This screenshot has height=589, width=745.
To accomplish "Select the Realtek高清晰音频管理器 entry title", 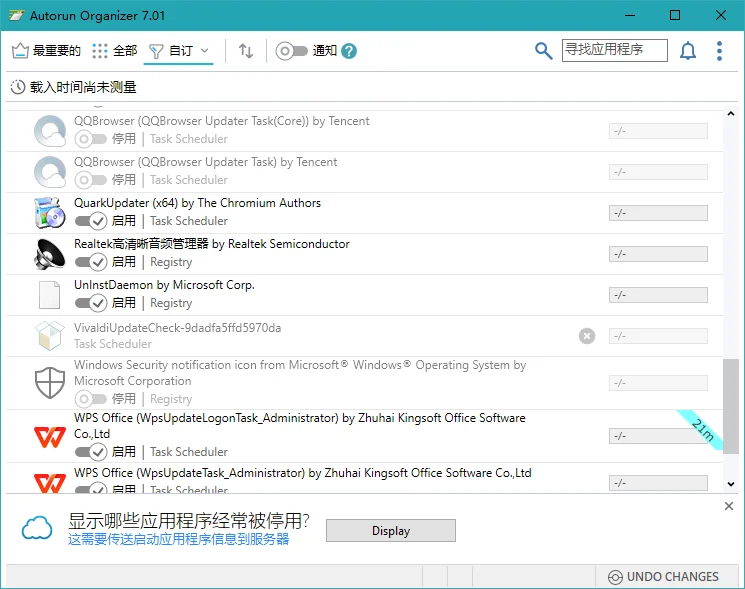I will [x=211, y=244].
